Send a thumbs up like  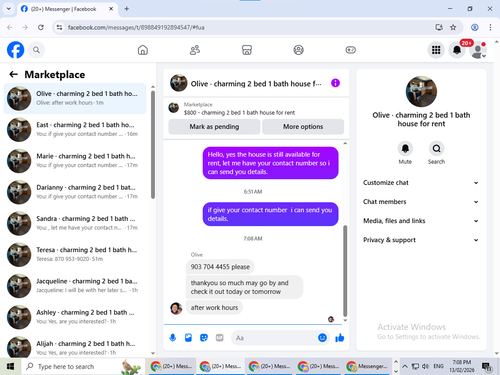point(340,338)
